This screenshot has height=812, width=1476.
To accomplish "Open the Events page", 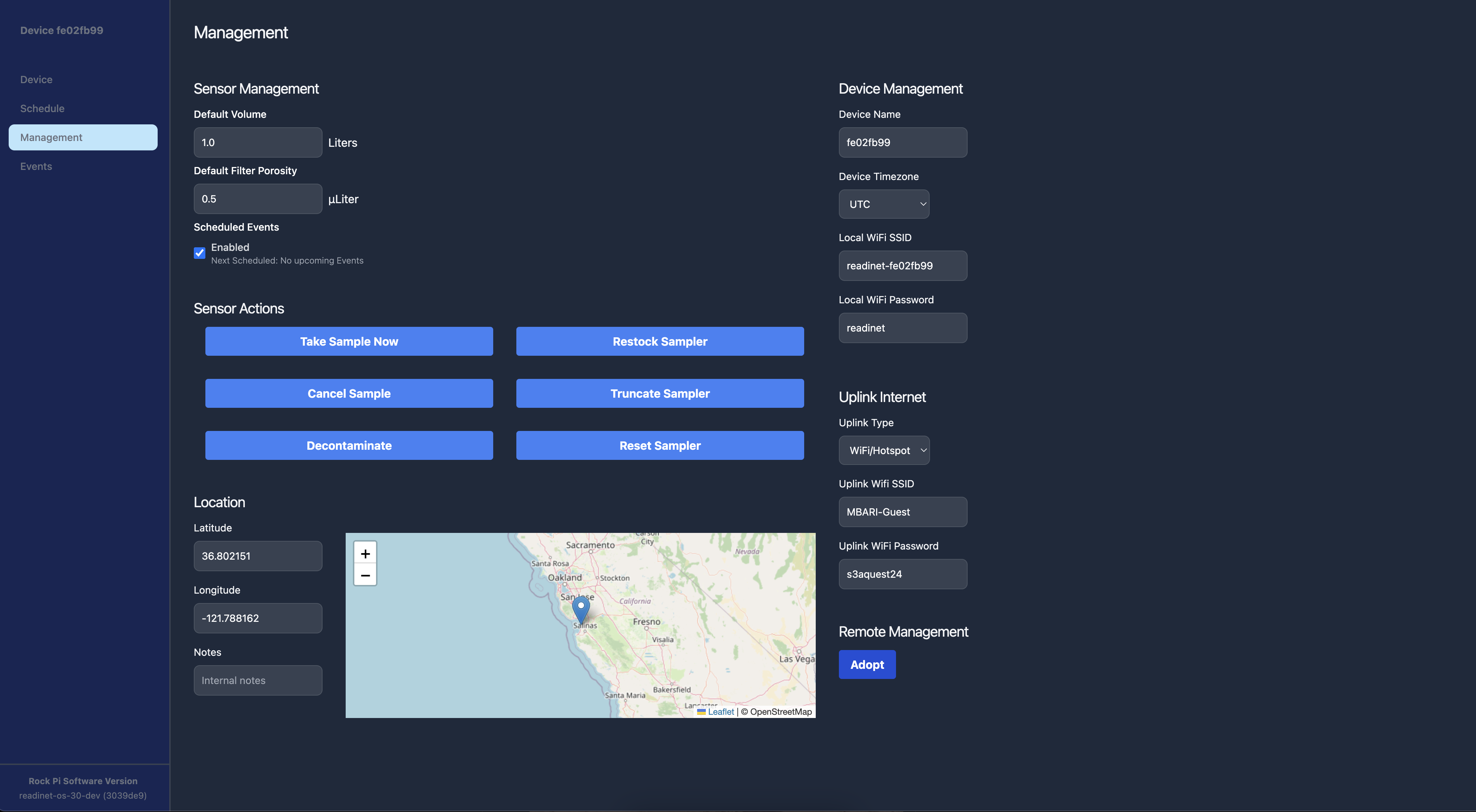I will [36, 166].
